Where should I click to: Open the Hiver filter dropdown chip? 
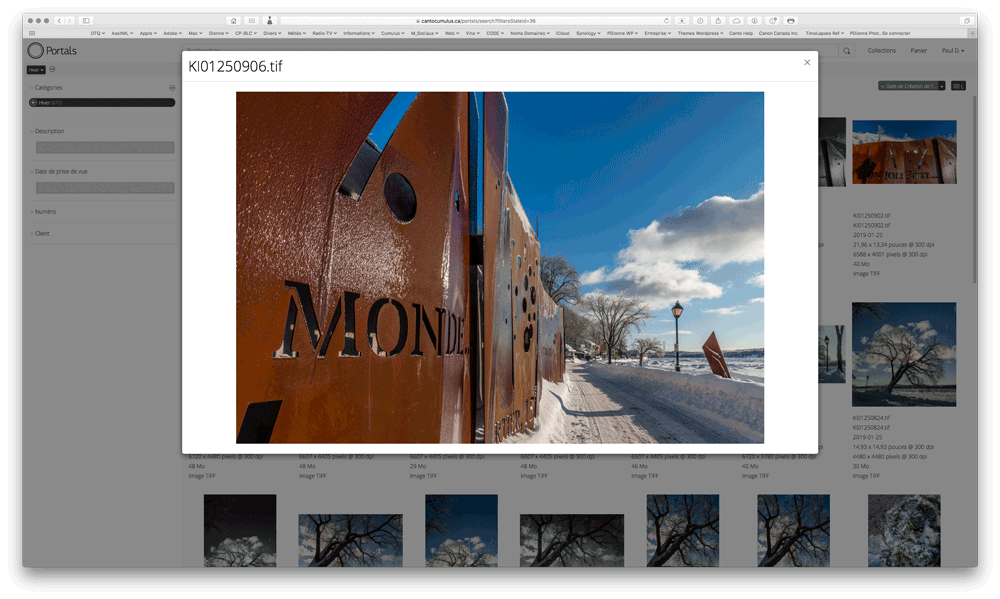coord(36,70)
